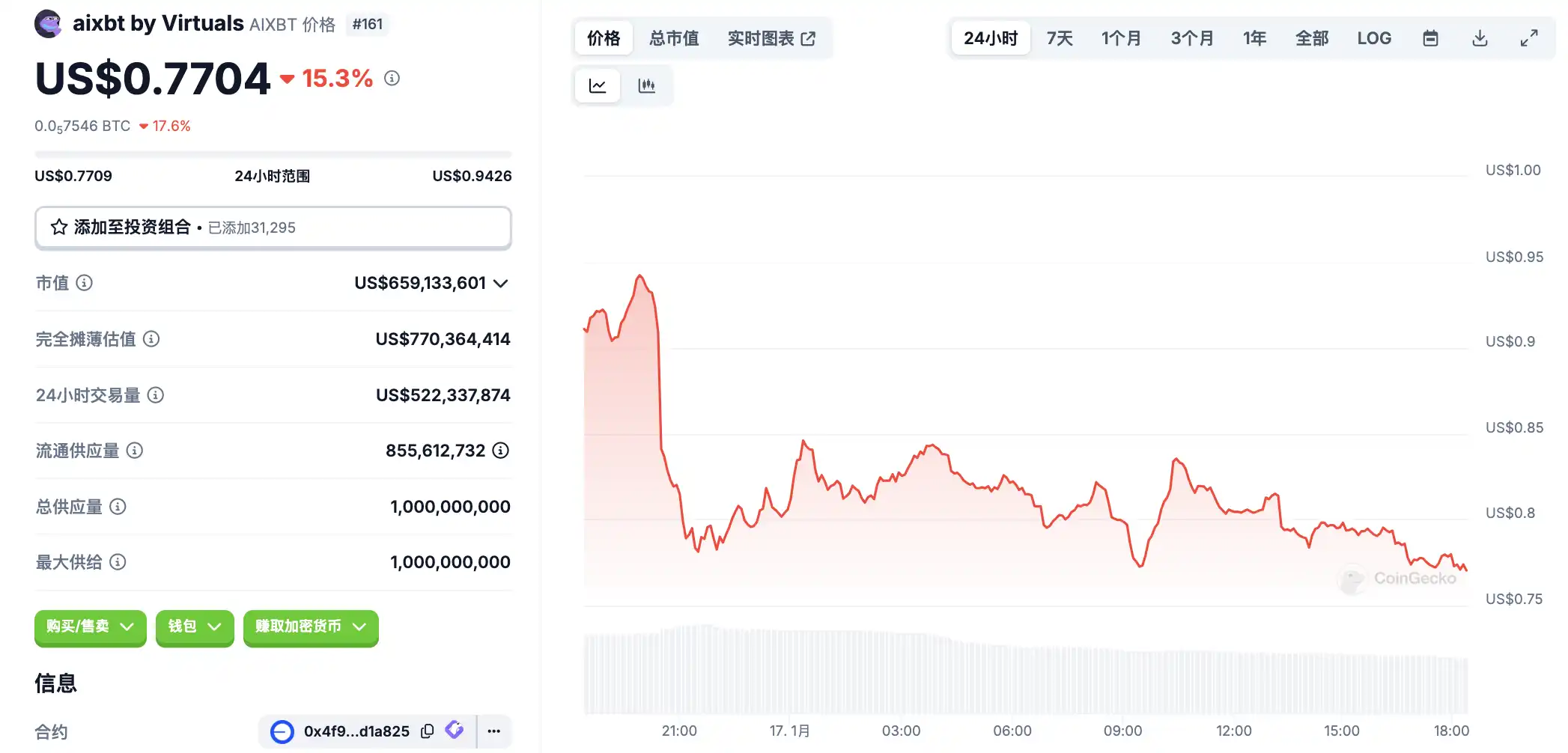The width and height of the screenshot is (1568, 753).
Task: Open the more options ellipsis by contract
Action: tap(494, 731)
